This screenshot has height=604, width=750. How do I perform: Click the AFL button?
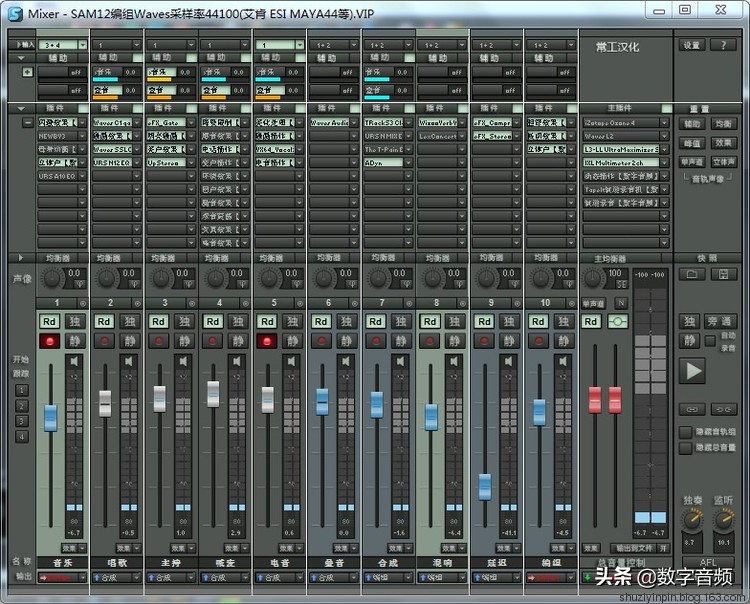[x=709, y=562]
